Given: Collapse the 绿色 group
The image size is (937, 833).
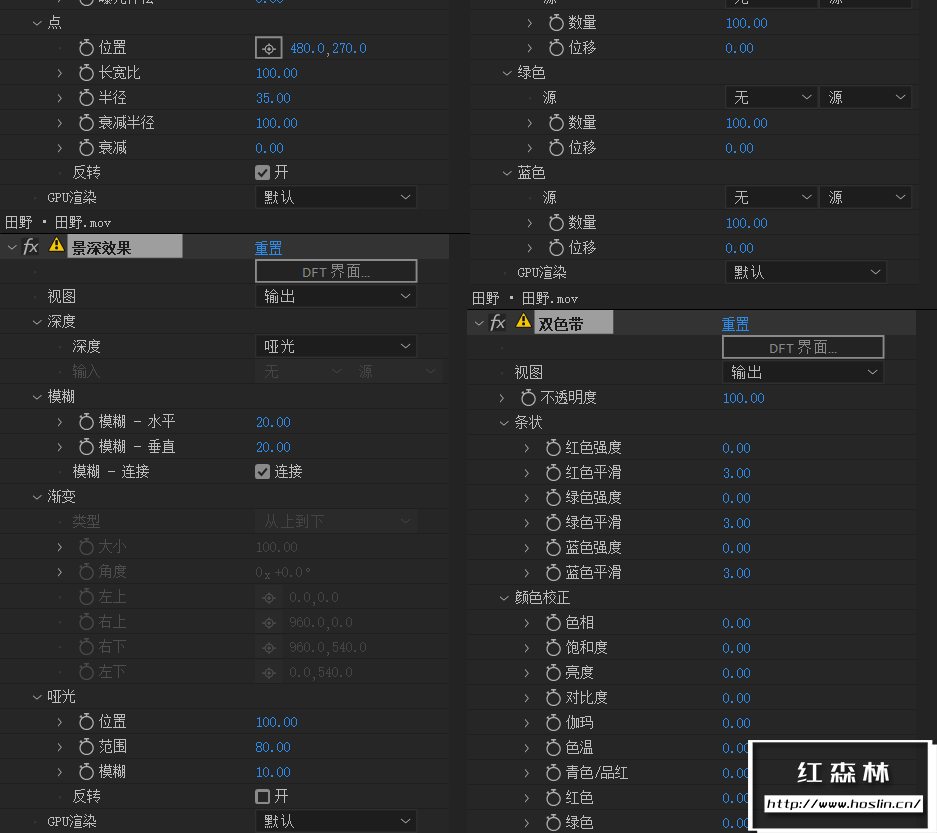Looking at the screenshot, I should coord(507,73).
